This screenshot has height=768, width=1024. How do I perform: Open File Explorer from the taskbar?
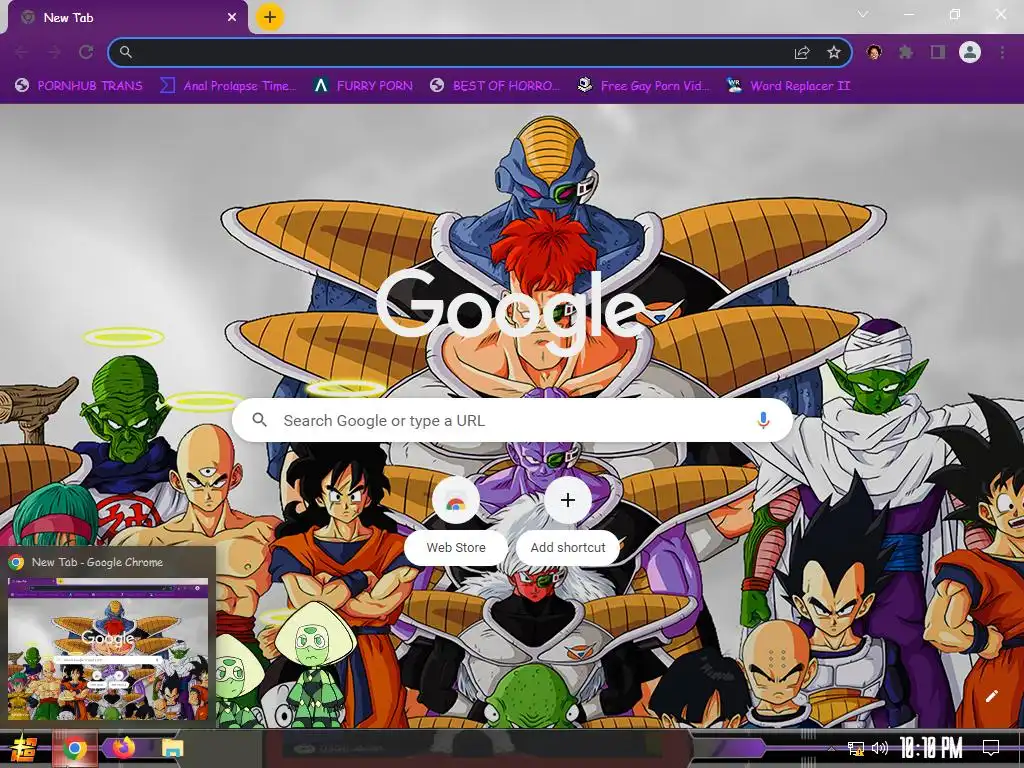[x=172, y=748]
